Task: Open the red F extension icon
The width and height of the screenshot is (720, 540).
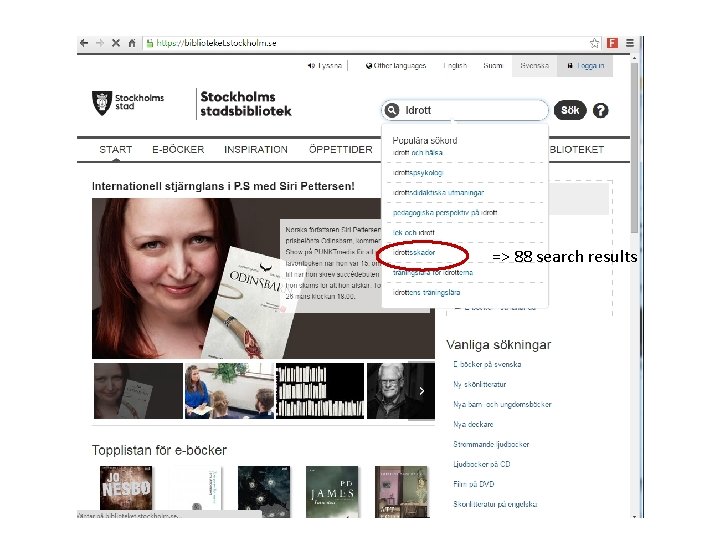Action: point(612,43)
